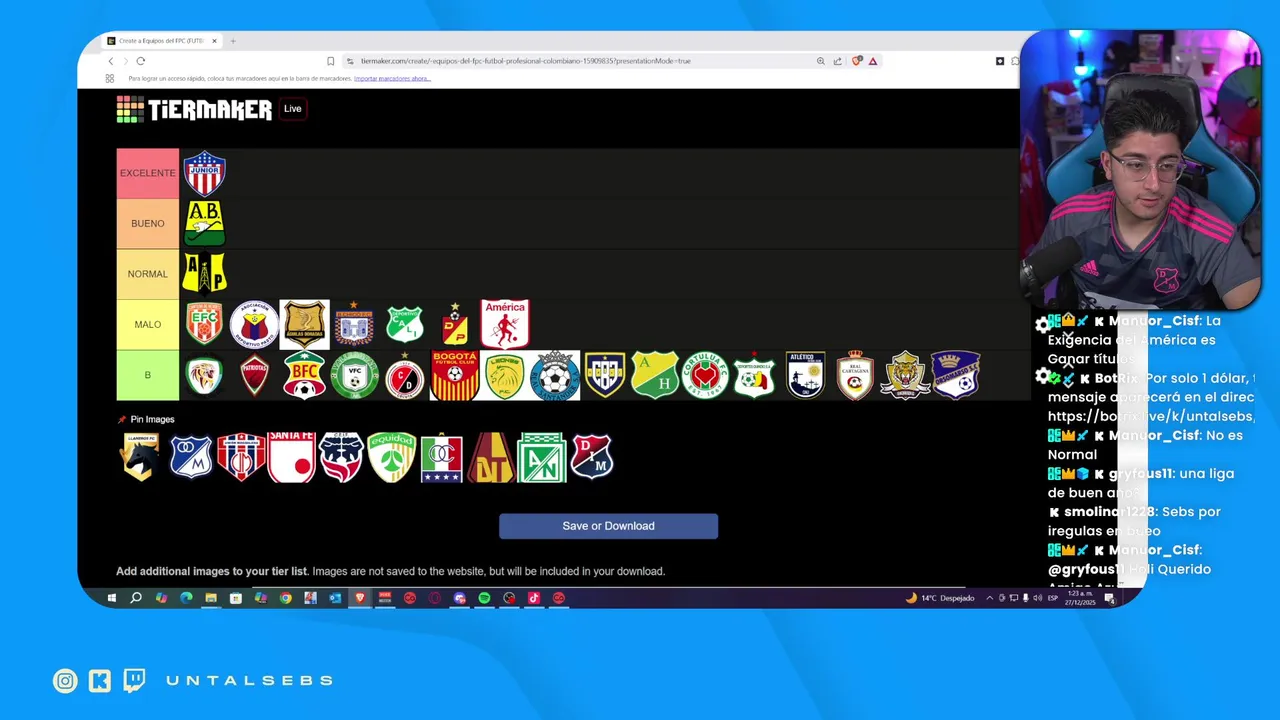Select the VFC Valledupar green round crest
The height and width of the screenshot is (720, 1280).
pyautogui.click(x=354, y=375)
